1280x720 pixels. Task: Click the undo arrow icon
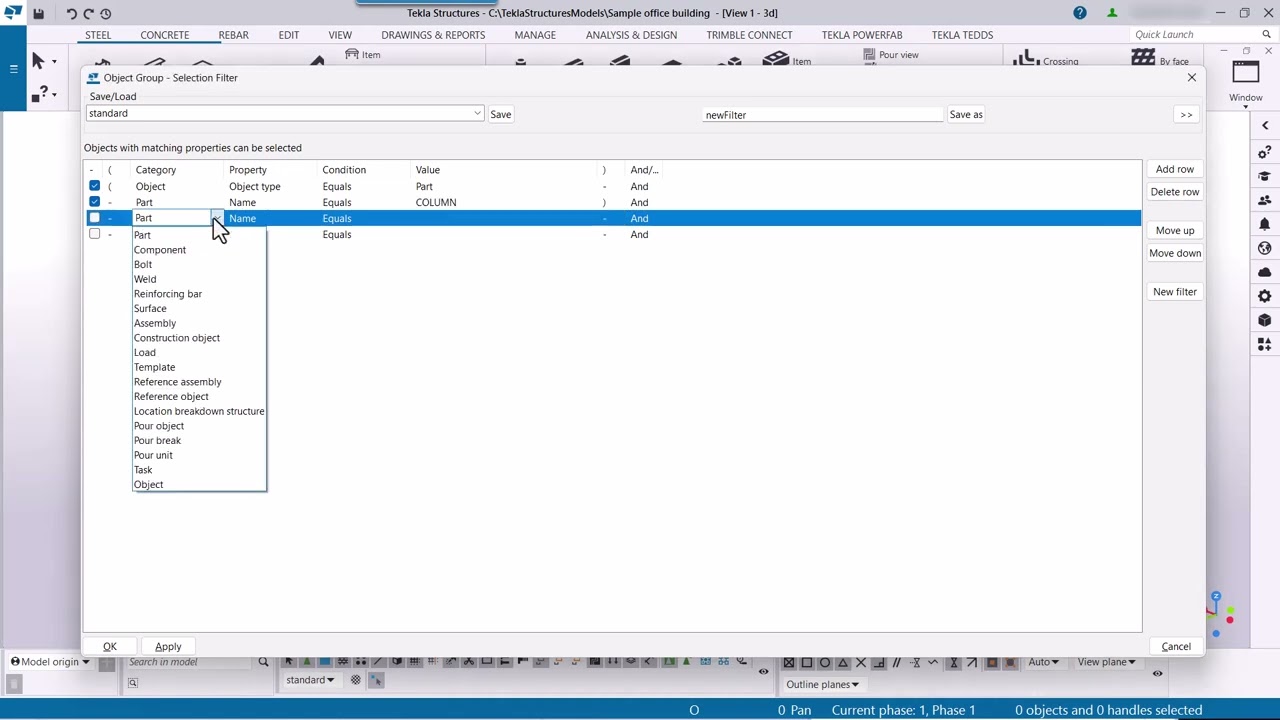point(71,13)
